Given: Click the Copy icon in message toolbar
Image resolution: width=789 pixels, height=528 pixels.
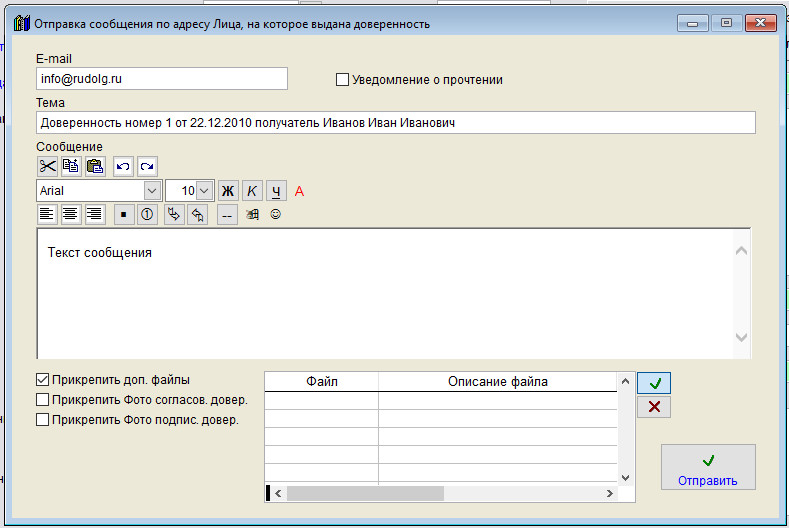Looking at the screenshot, I should tap(71, 166).
